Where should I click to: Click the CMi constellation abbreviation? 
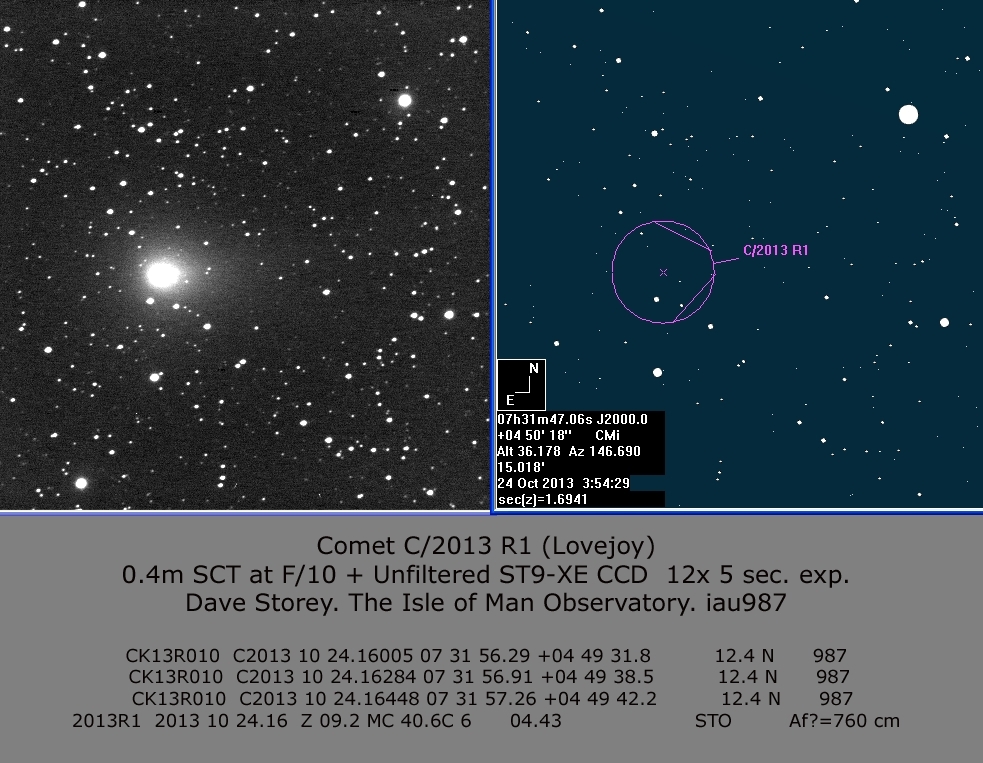[607, 435]
